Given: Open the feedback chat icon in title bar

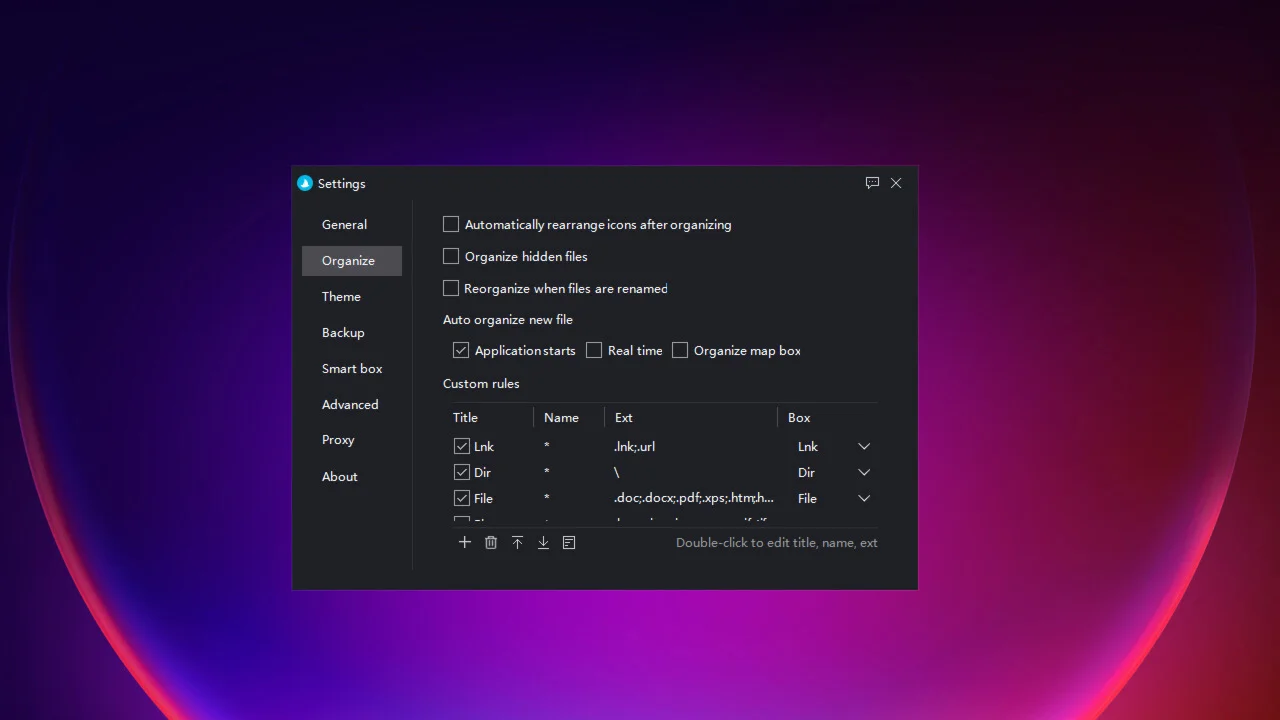Looking at the screenshot, I should pos(872,183).
